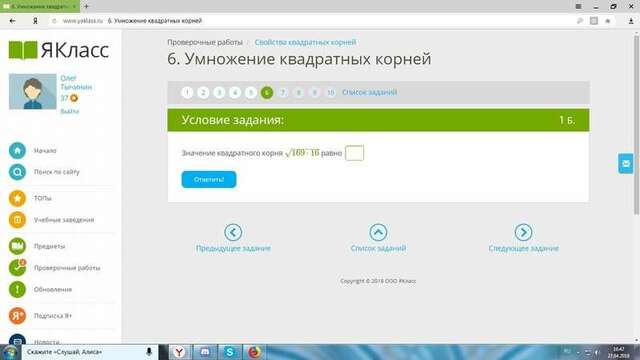Open the ТОПы star icon
640x360 pixels.
pos(17,198)
